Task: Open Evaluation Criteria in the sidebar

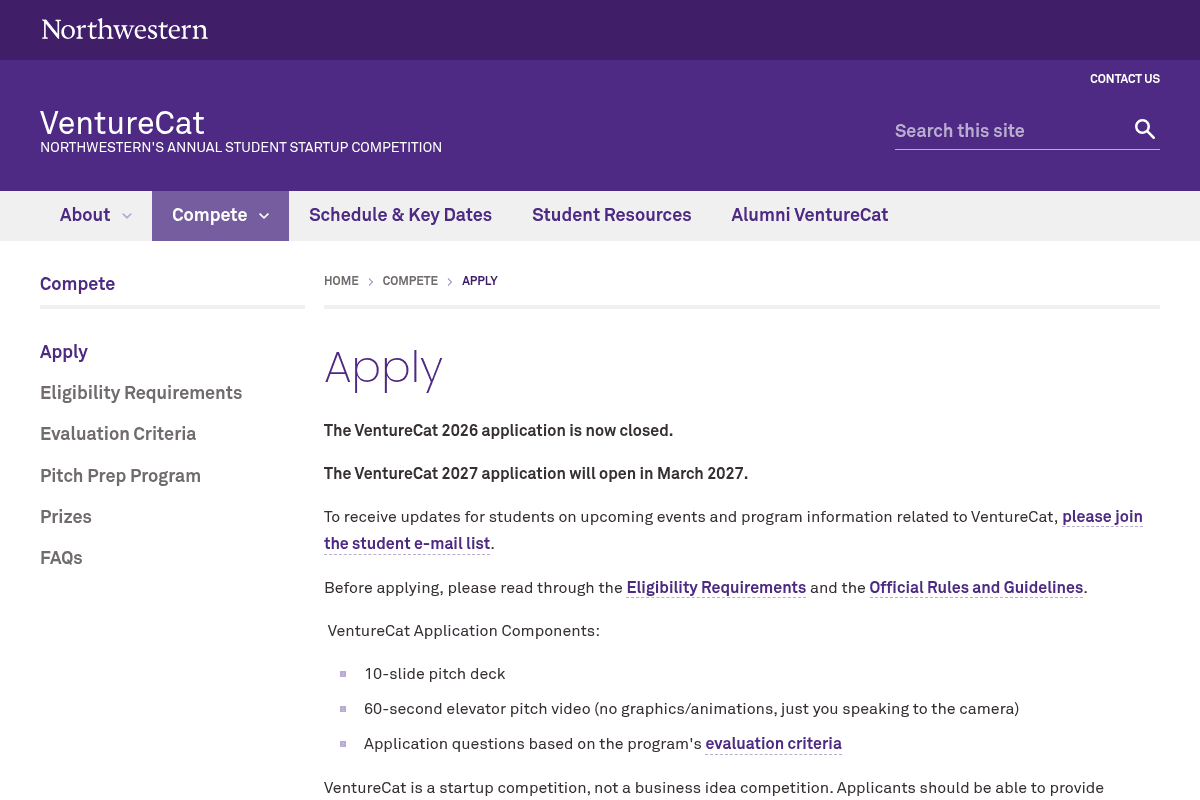Action: tap(118, 434)
